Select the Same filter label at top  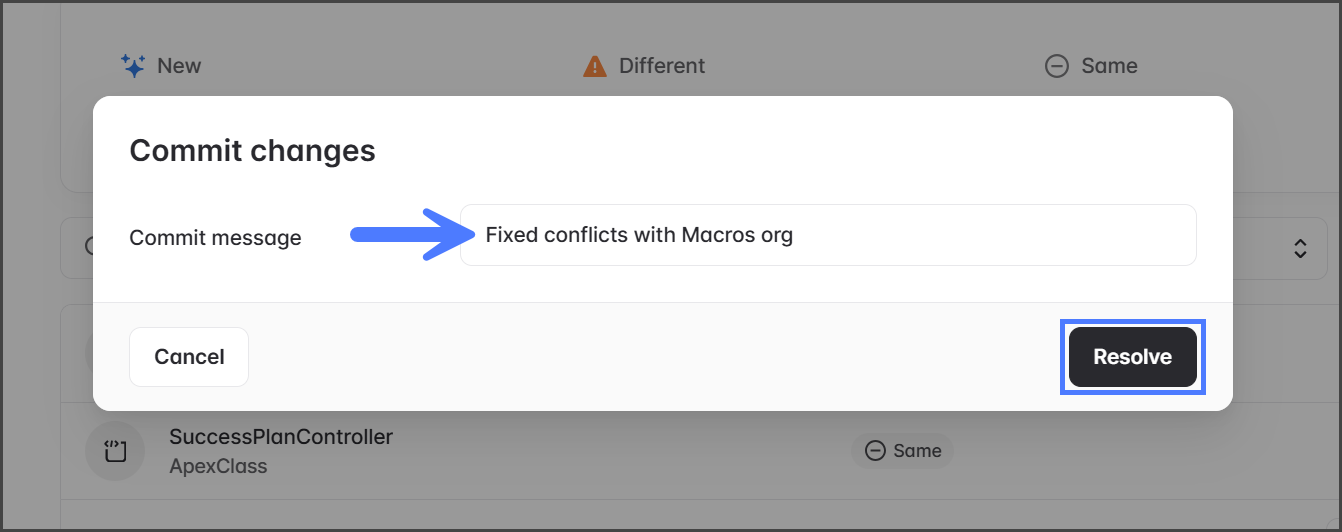1109,66
